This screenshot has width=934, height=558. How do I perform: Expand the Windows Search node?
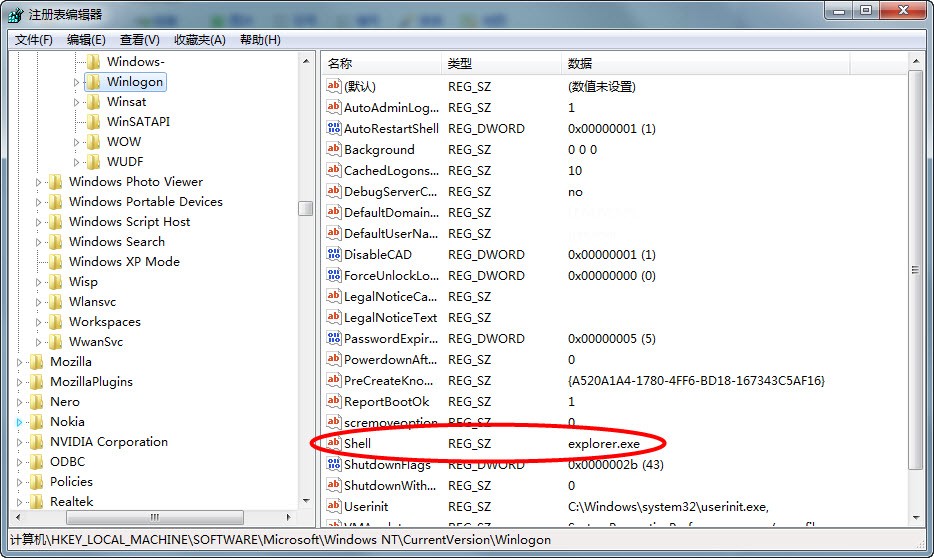point(38,242)
